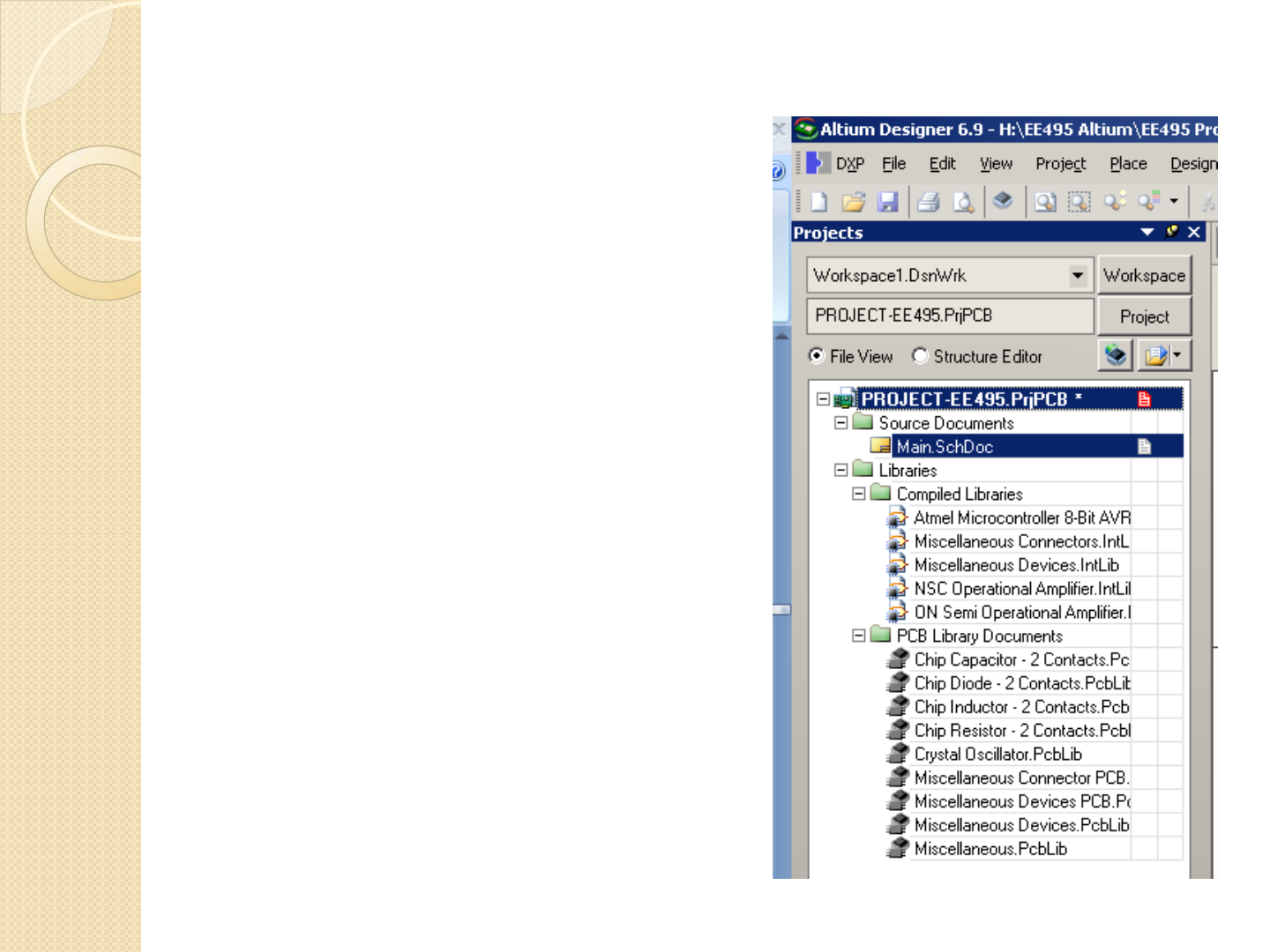Click the Miscellaneous Devices.IntLib library icon
This screenshot has width=1270, height=952.
[898, 566]
